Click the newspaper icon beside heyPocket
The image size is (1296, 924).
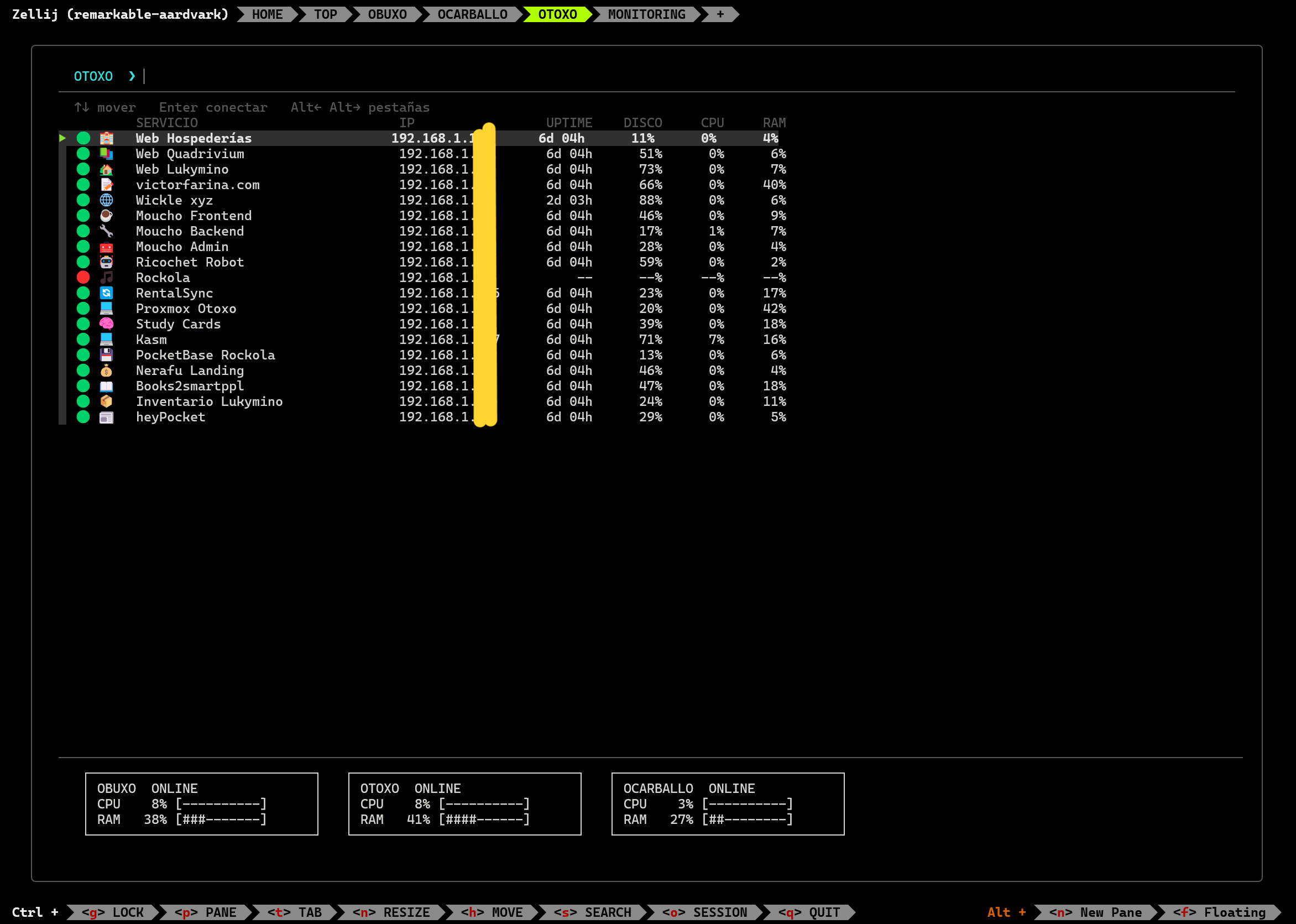tap(106, 417)
